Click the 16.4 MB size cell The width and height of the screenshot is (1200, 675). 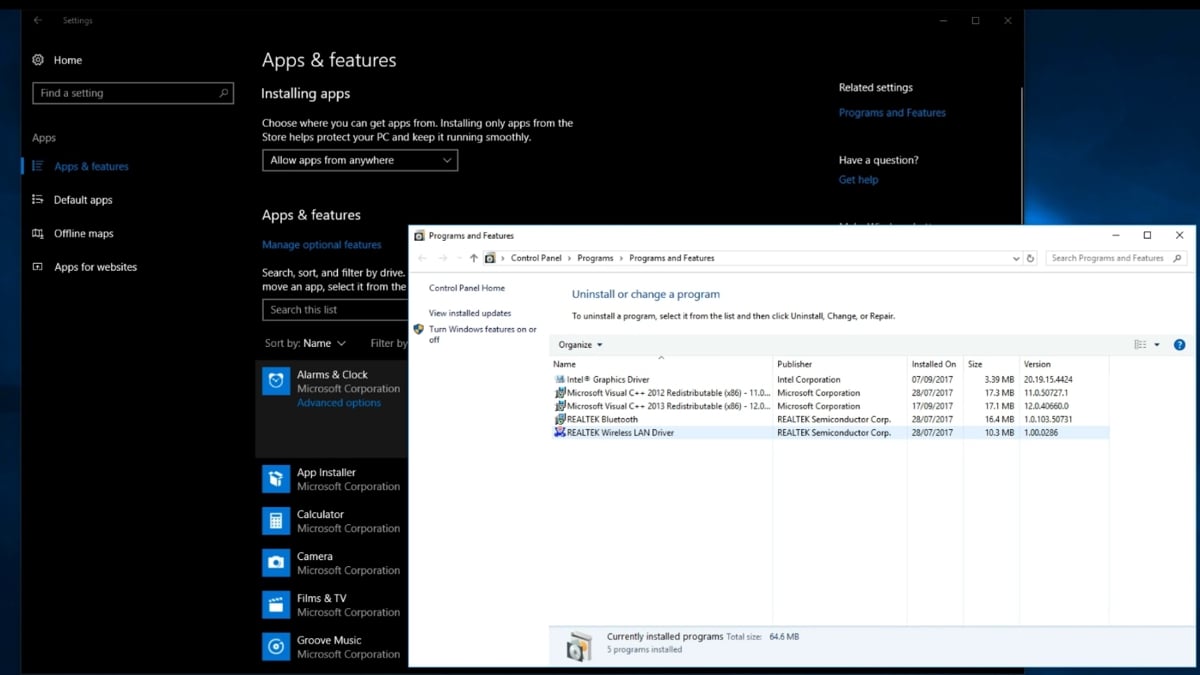[x=1001, y=419]
